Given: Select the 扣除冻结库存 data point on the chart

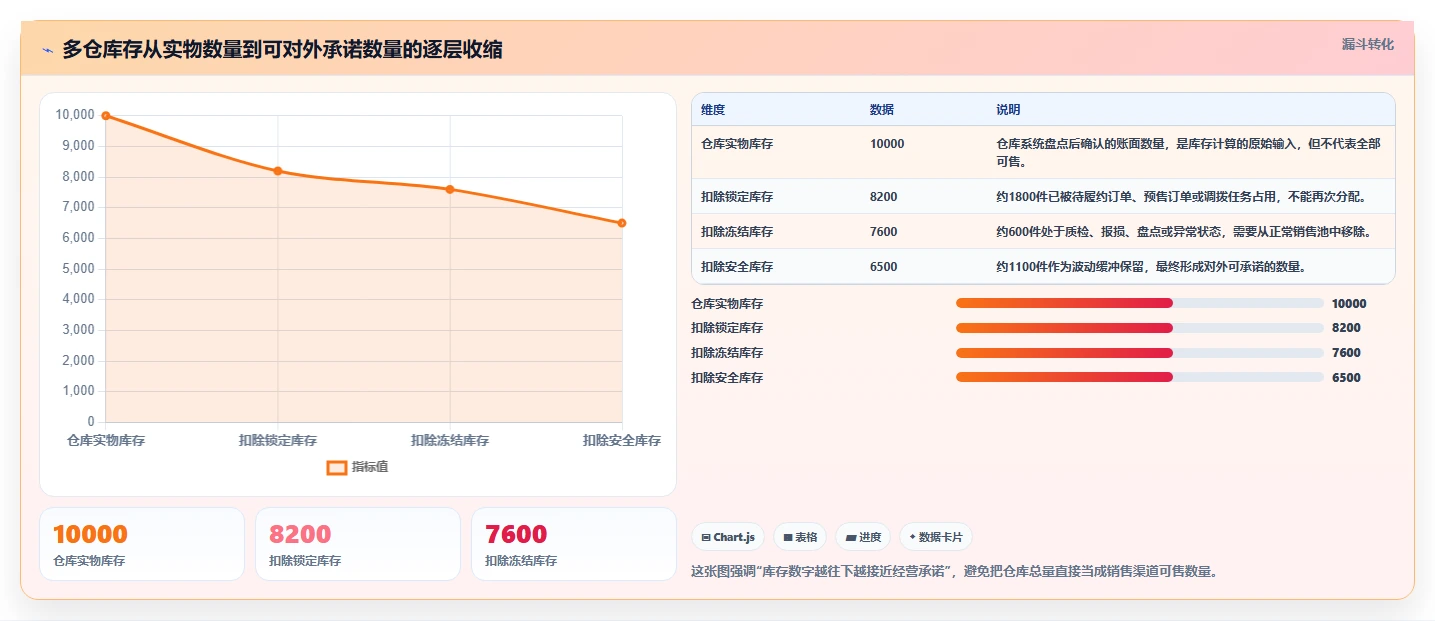Looking at the screenshot, I should [x=450, y=189].
